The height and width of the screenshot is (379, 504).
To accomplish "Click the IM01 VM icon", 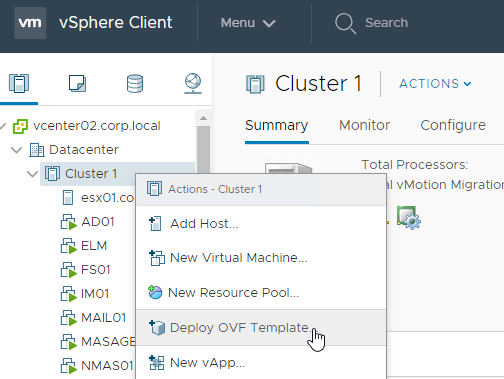I will point(69,294).
